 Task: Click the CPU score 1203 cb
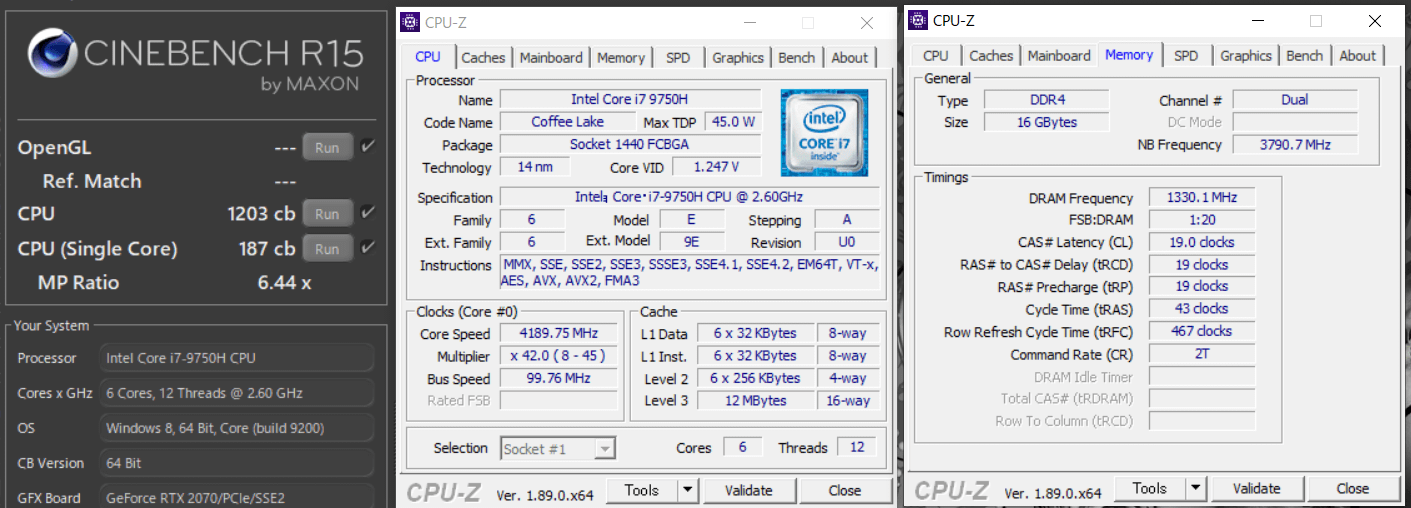coord(261,213)
